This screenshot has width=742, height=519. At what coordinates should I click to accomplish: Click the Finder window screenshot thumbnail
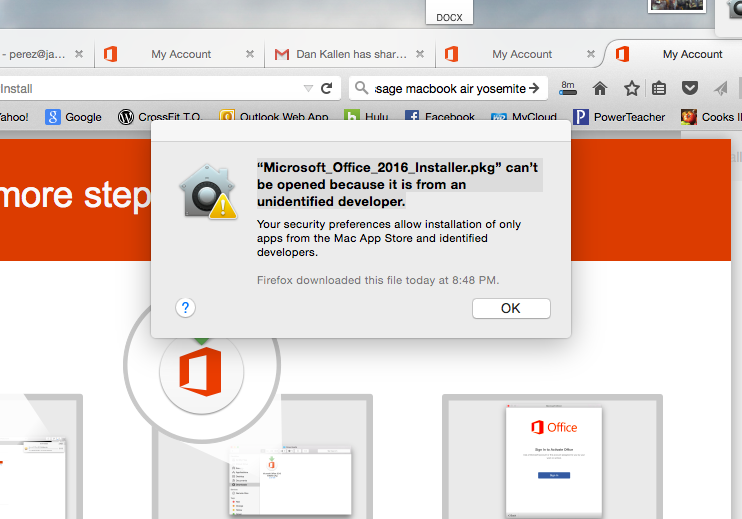290,480
